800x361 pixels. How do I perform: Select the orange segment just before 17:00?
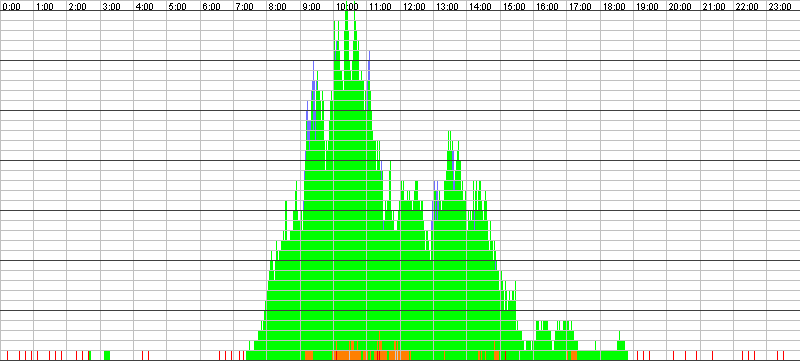[574, 355]
